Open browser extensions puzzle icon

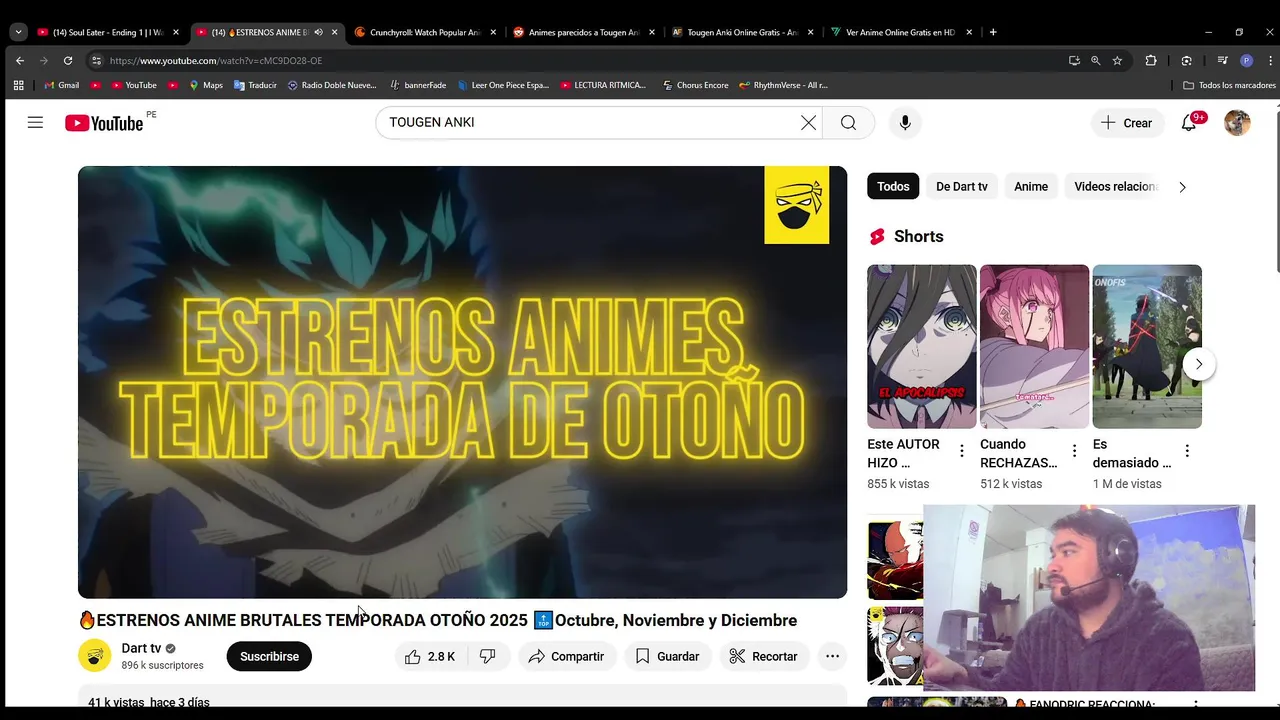pos(1151,60)
